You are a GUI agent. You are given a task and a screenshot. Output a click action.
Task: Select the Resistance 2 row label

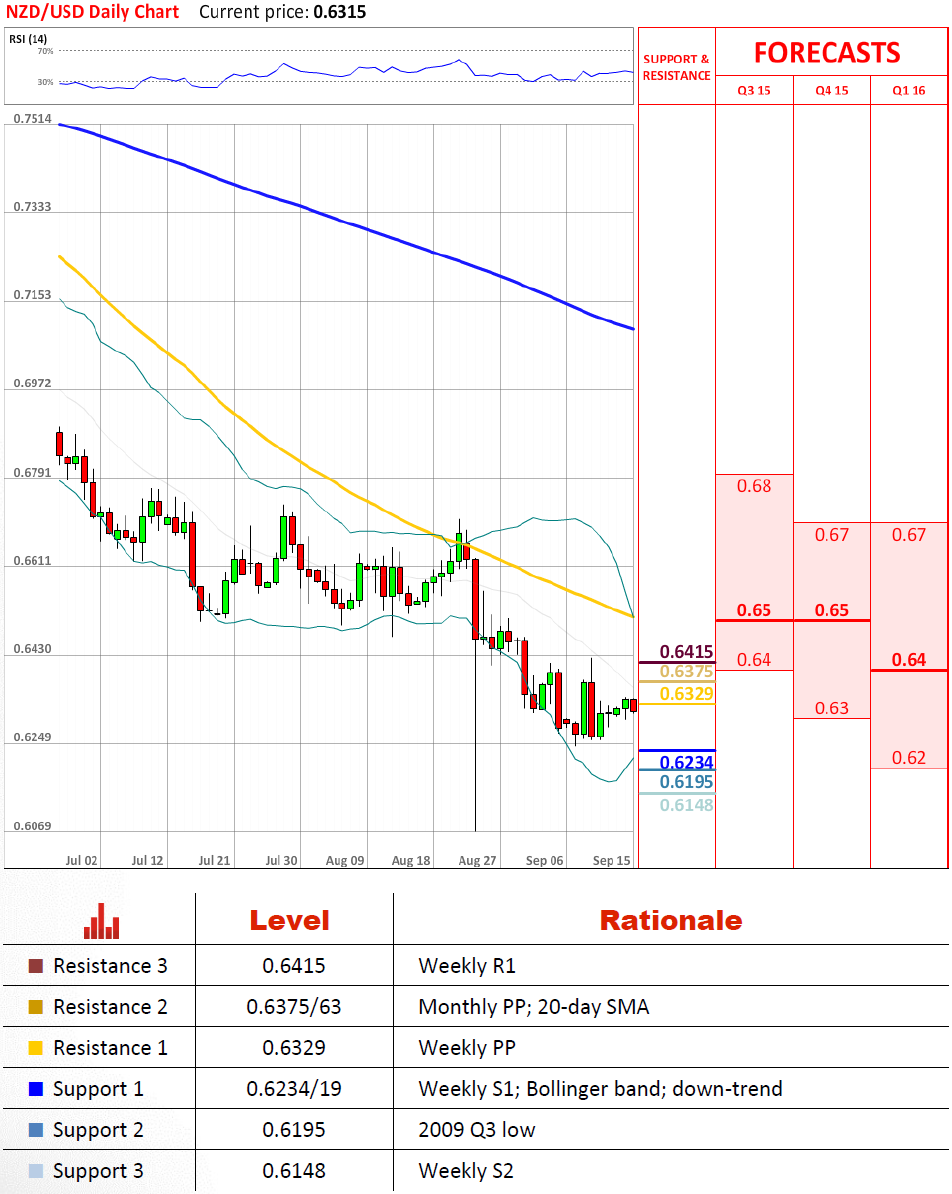110,1007
